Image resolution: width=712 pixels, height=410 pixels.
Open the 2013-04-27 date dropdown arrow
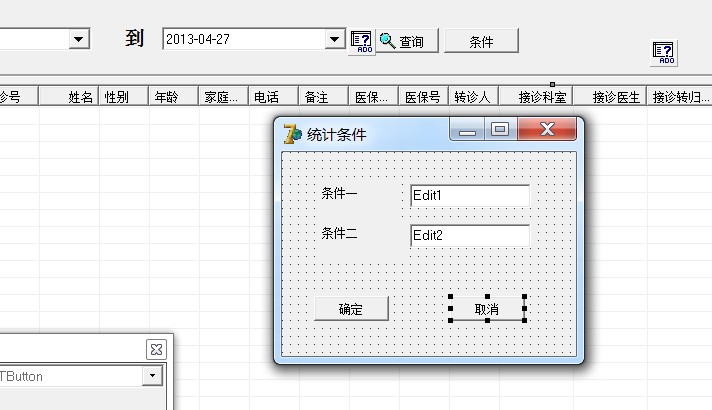pyautogui.click(x=335, y=40)
